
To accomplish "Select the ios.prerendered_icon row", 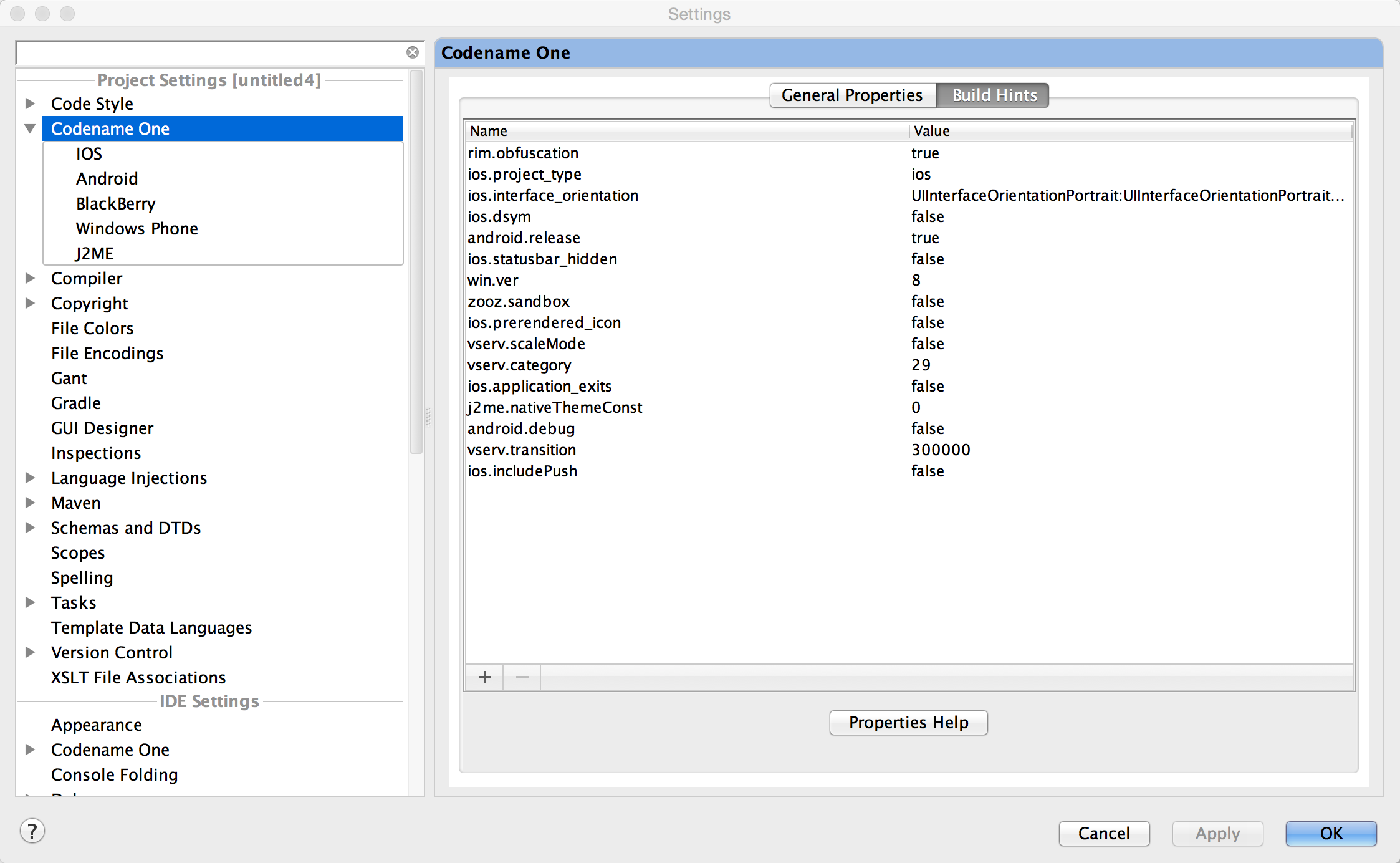I will (x=909, y=322).
